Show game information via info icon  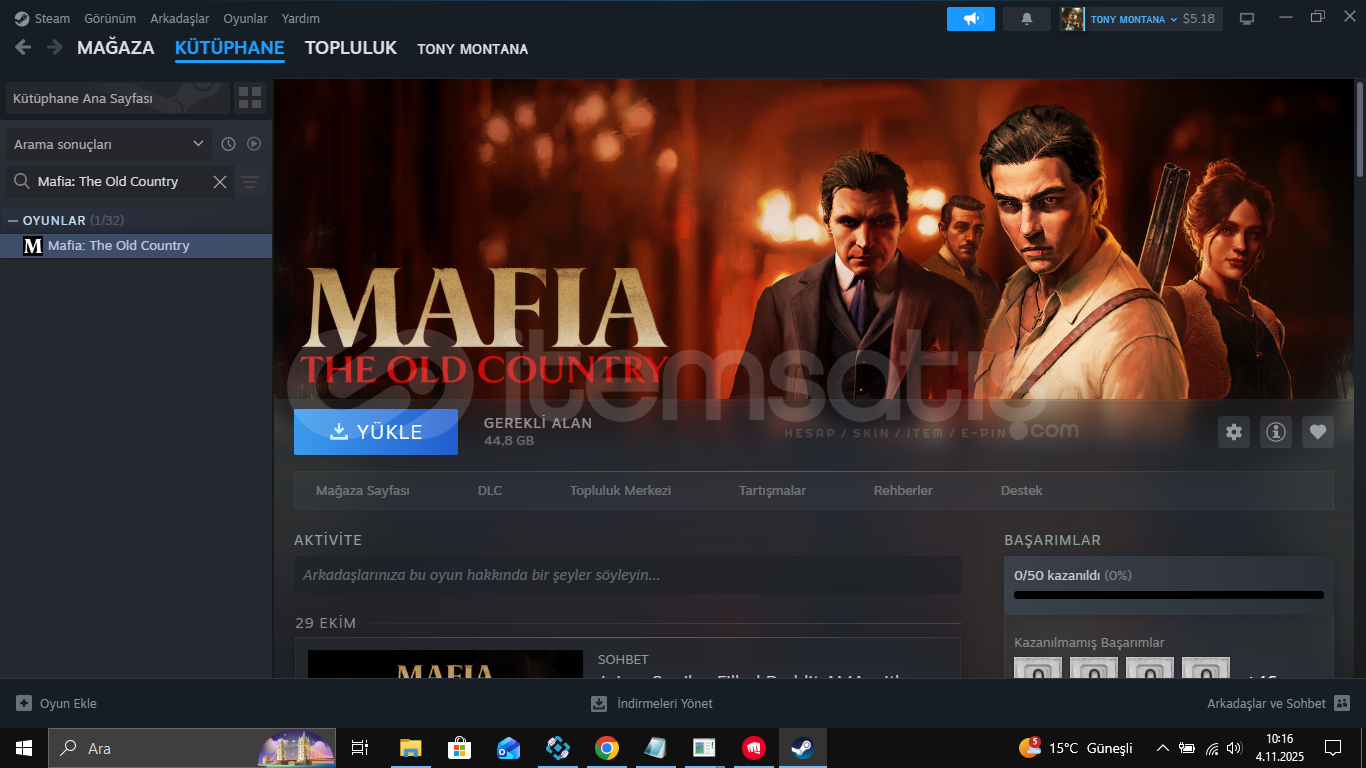click(1276, 432)
